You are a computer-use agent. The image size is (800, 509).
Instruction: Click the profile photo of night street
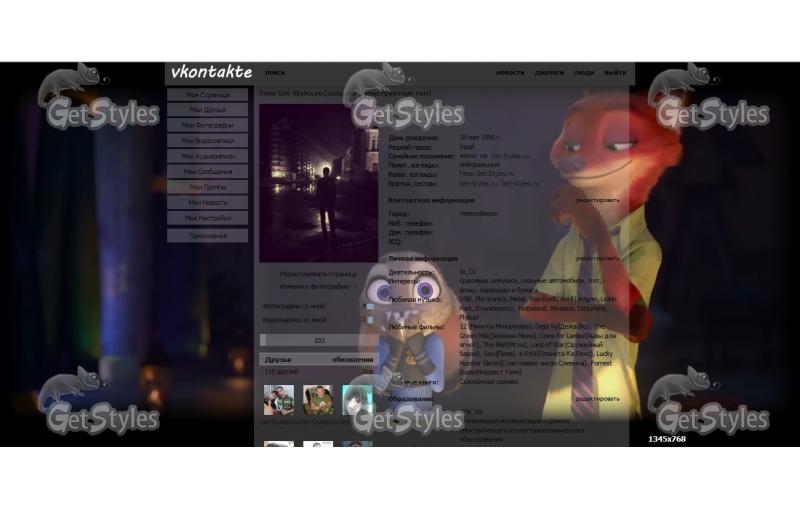click(319, 183)
